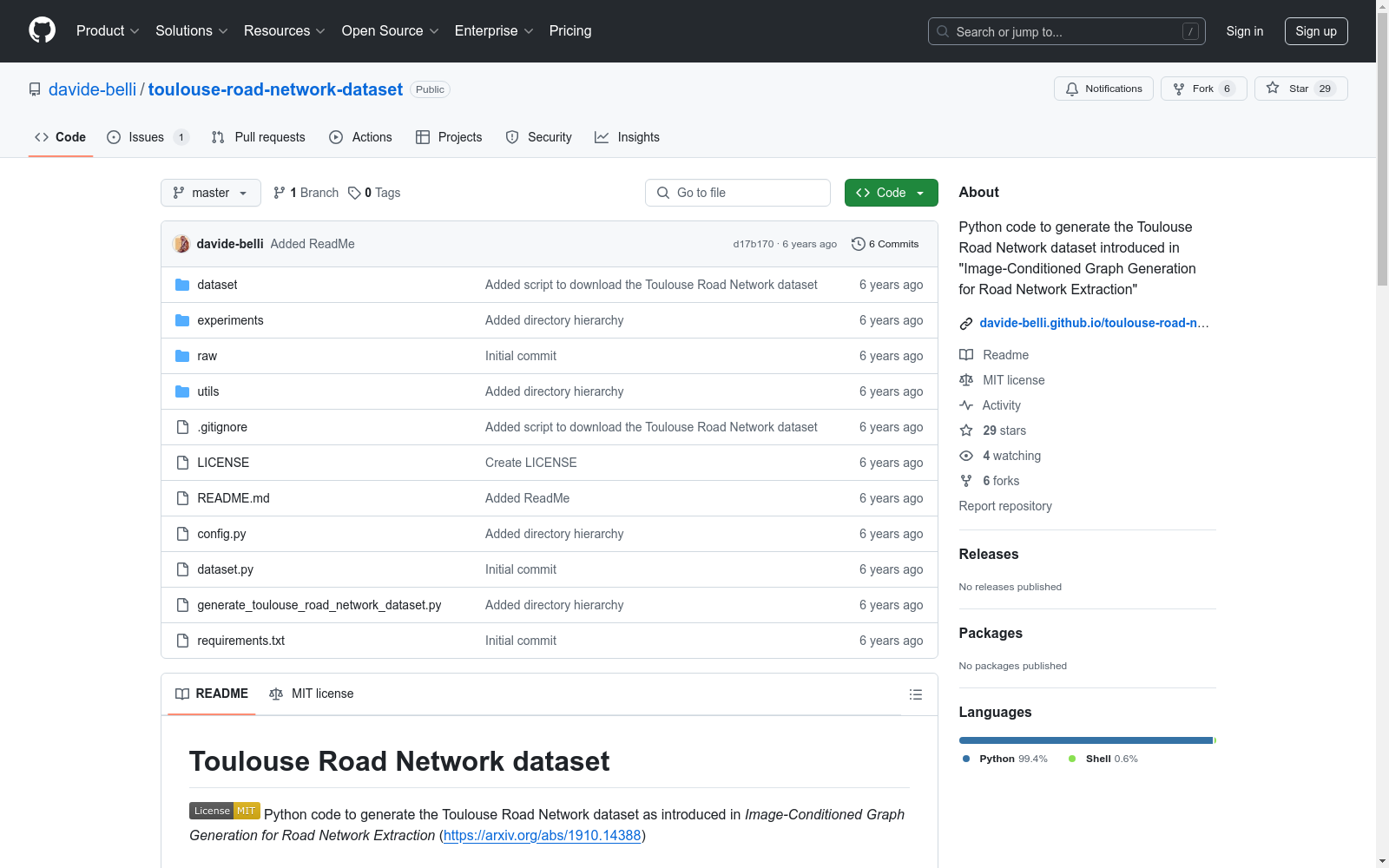
Task: Click the utils folder icon
Action: click(182, 391)
